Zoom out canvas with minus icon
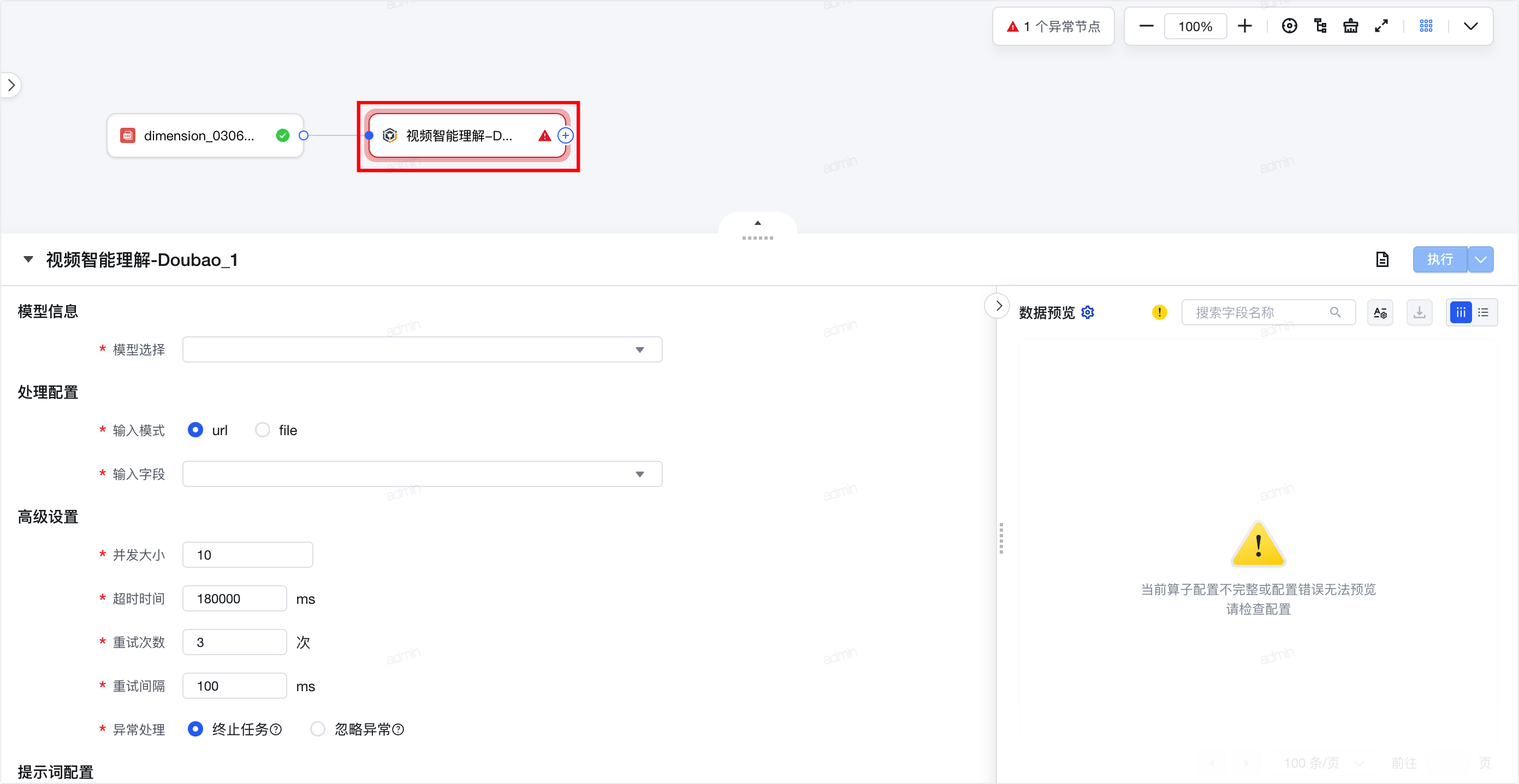Viewport: 1519px width, 784px height. click(x=1146, y=27)
